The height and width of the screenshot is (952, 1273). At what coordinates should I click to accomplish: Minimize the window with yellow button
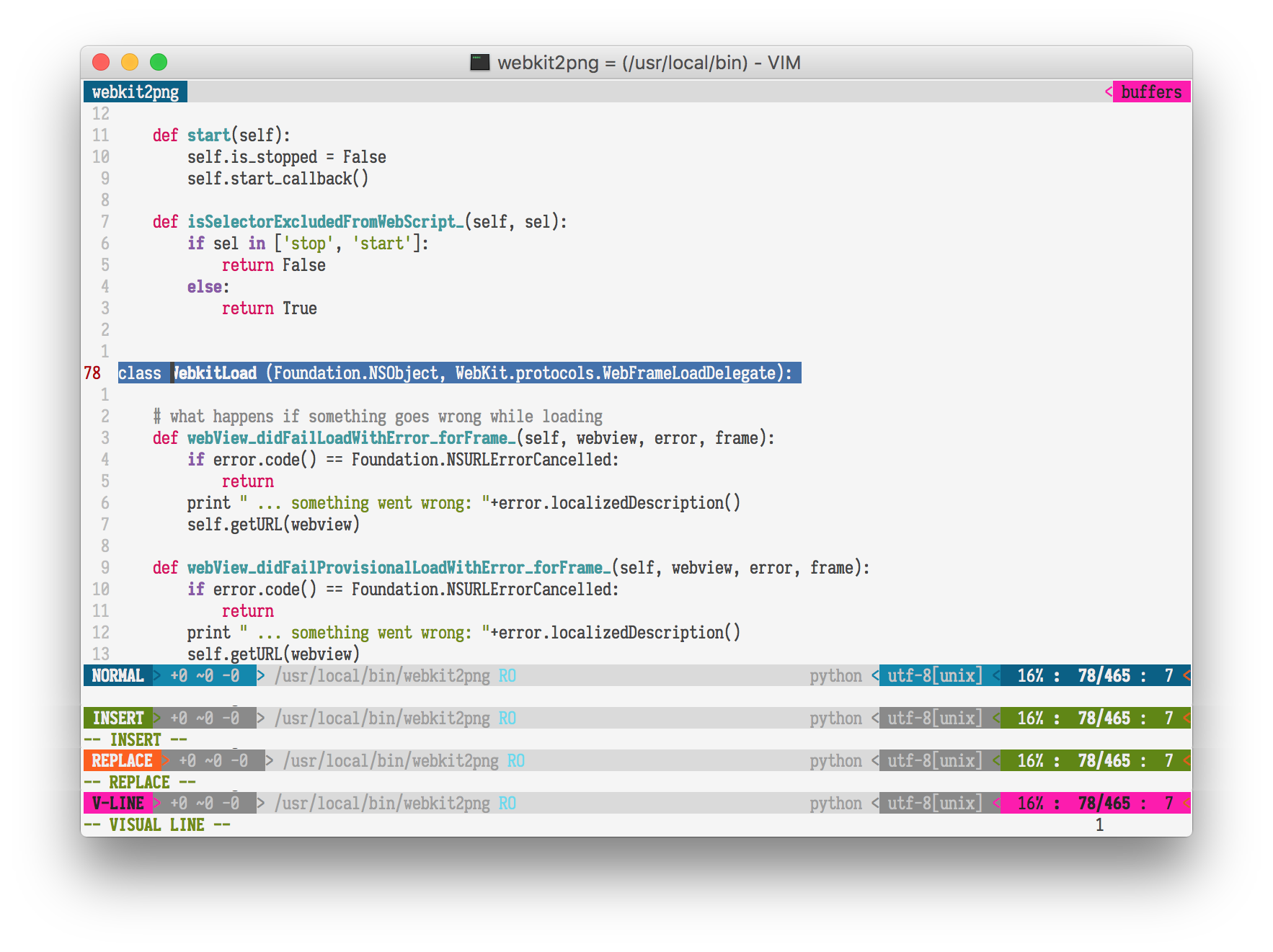point(130,62)
